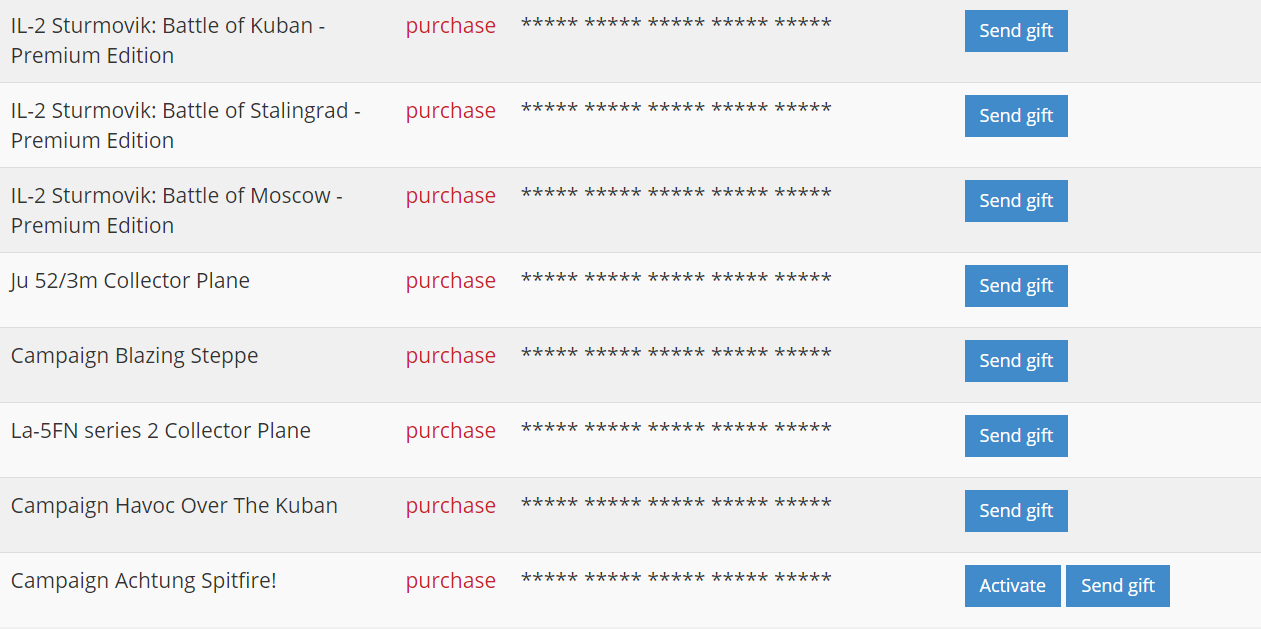Click purchase label for La-5FN series 2
This screenshot has height=629, width=1261.
450,431
